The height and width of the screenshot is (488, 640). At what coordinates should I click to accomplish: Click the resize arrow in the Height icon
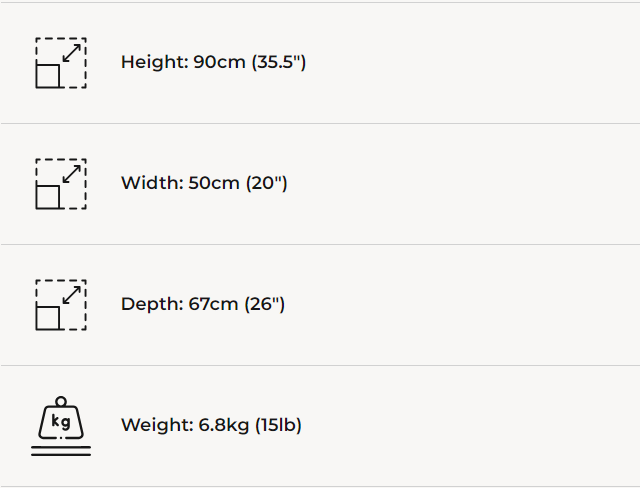72,51
